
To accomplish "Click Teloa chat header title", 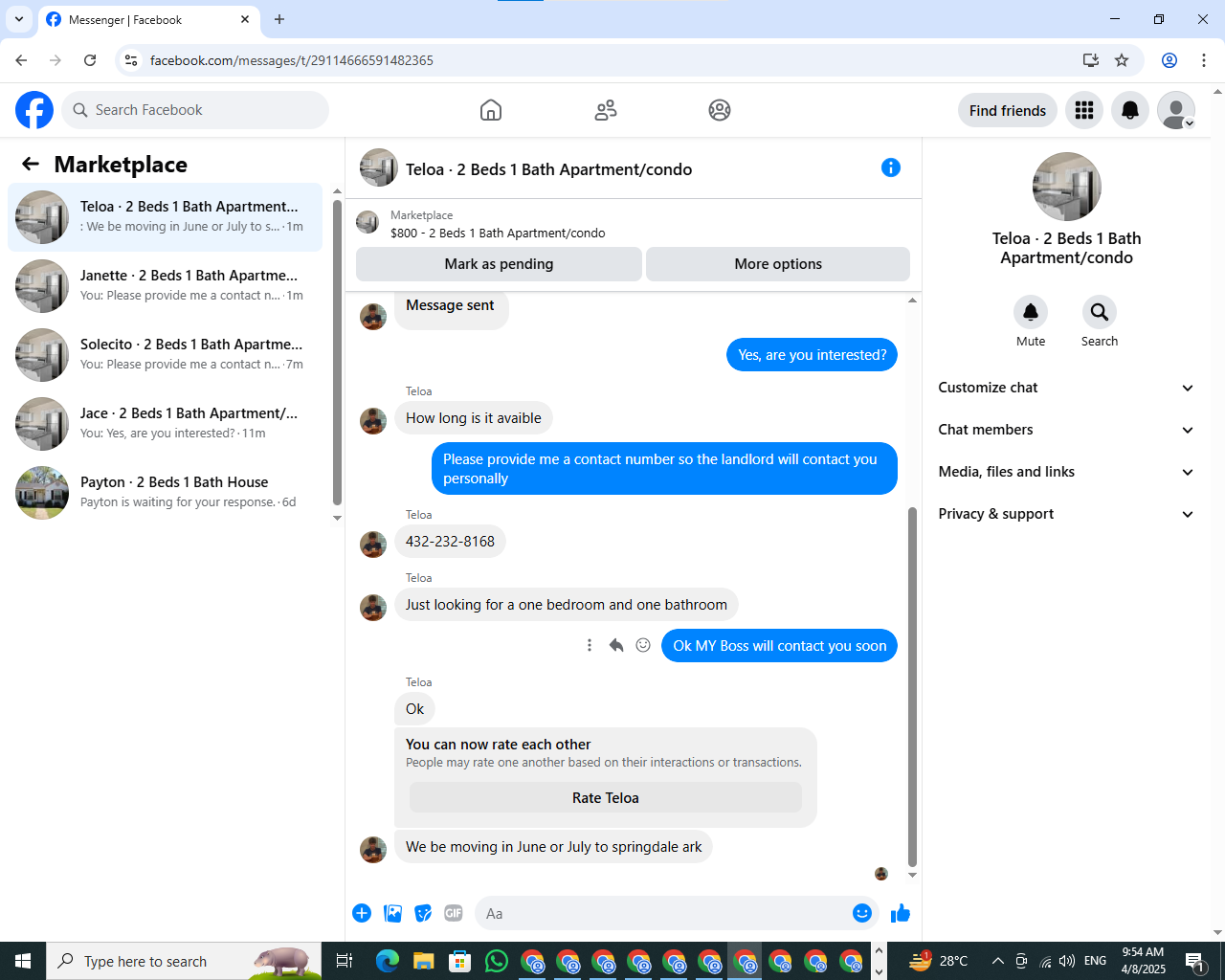I will pos(549,169).
